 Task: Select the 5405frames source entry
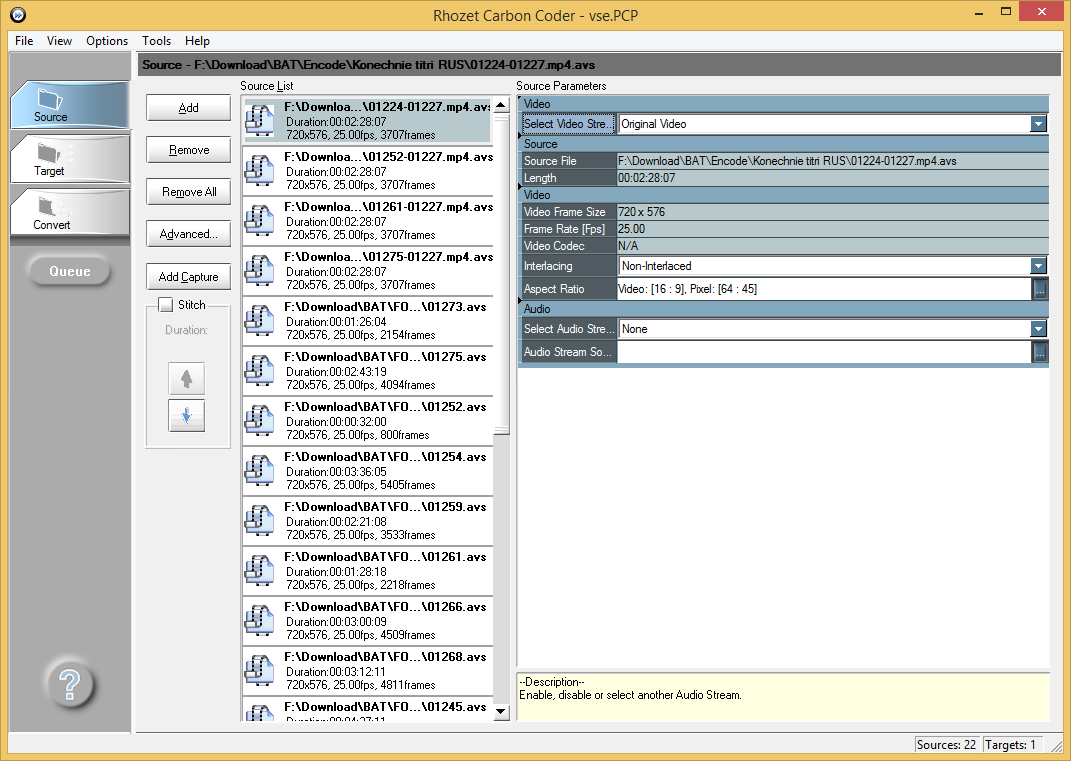(361, 484)
